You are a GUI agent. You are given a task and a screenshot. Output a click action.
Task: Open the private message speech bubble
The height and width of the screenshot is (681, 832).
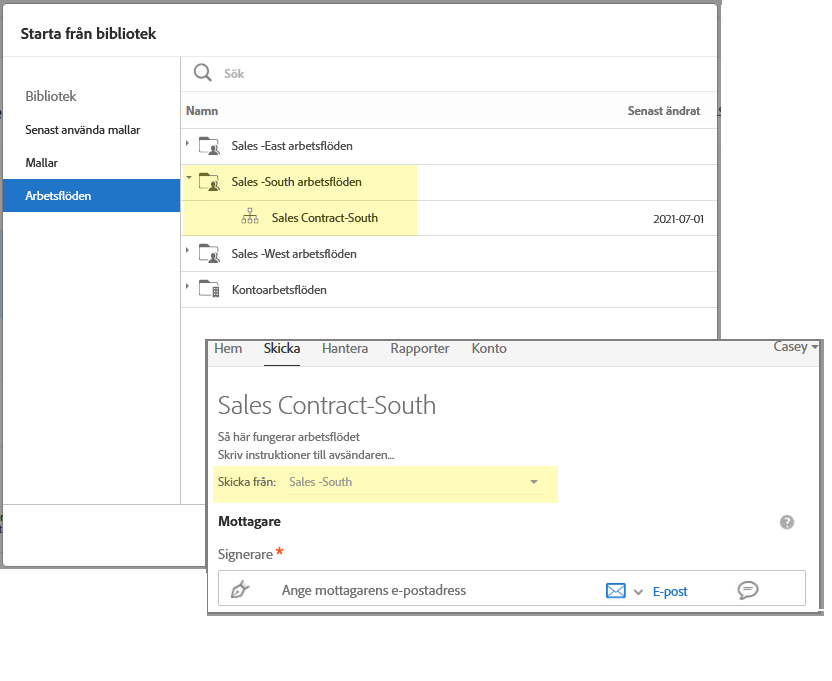(x=747, y=590)
